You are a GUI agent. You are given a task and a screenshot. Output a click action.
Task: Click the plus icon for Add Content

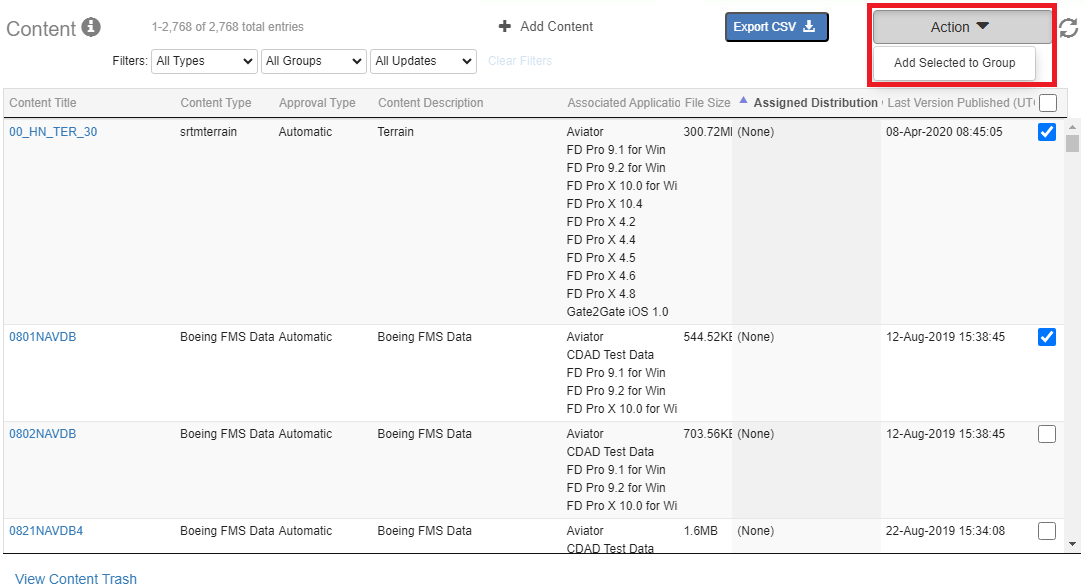tap(505, 26)
